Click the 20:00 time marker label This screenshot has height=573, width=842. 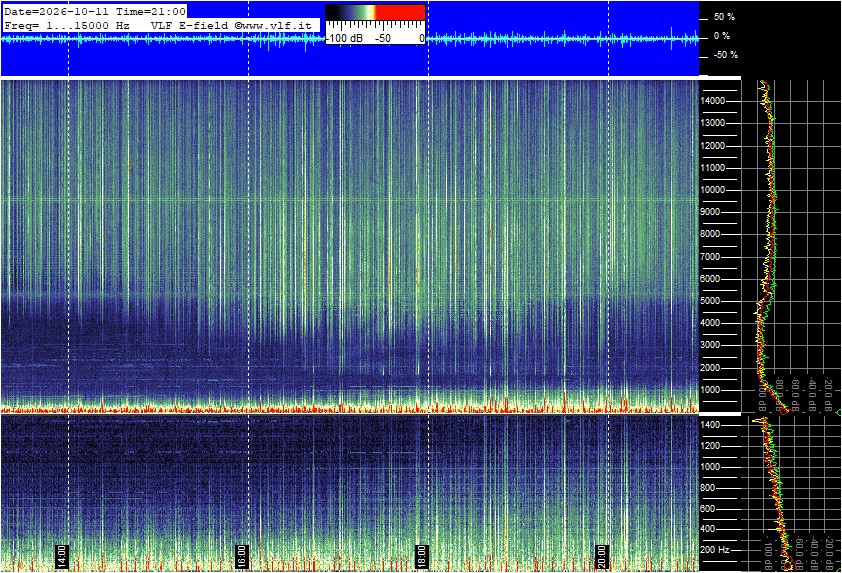(x=602, y=556)
